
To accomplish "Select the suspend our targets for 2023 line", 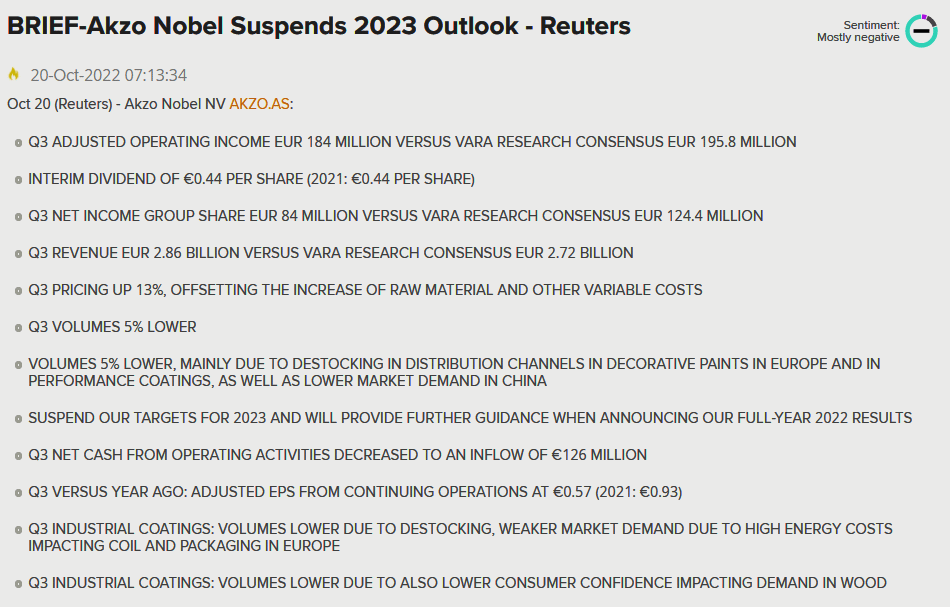I will (x=470, y=418).
